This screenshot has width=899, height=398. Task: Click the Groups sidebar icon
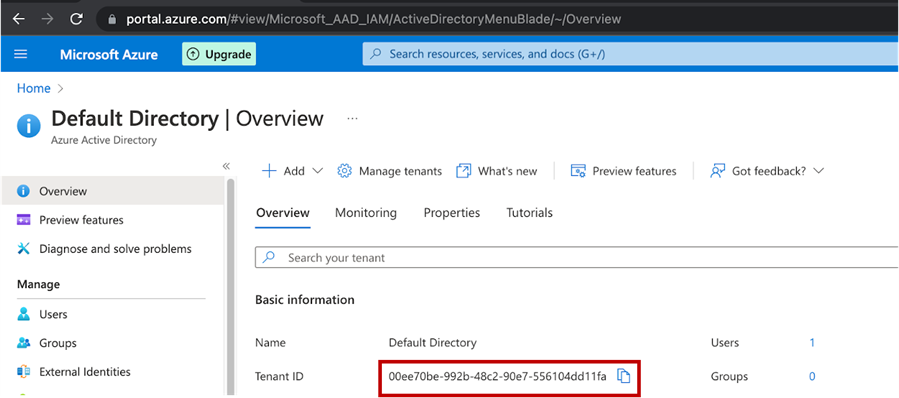[24, 343]
